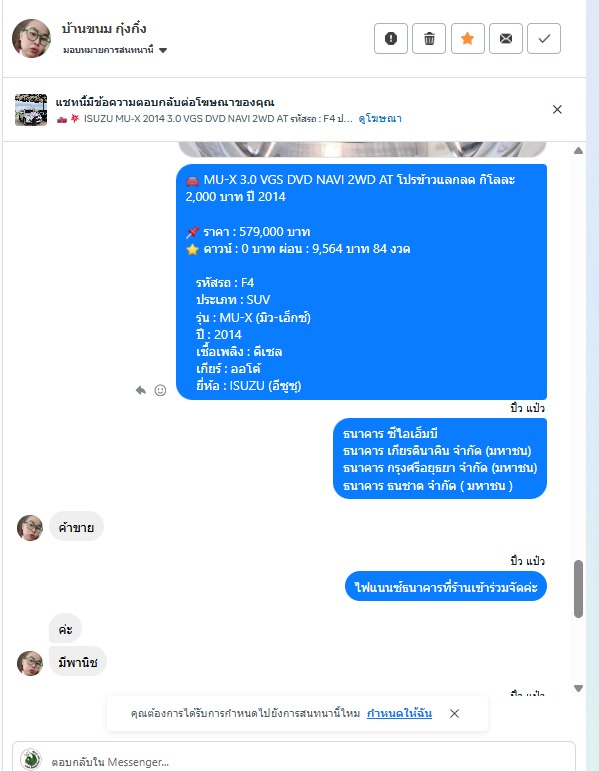The image size is (599, 771).
Task: Delete conversation using trash icon
Action: [429, 38]
